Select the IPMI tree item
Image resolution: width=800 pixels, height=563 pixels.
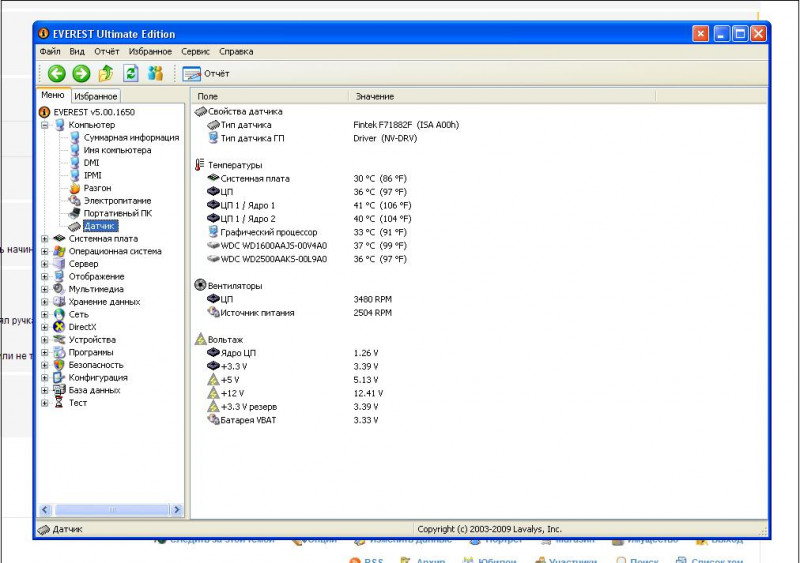coord(92,176)
